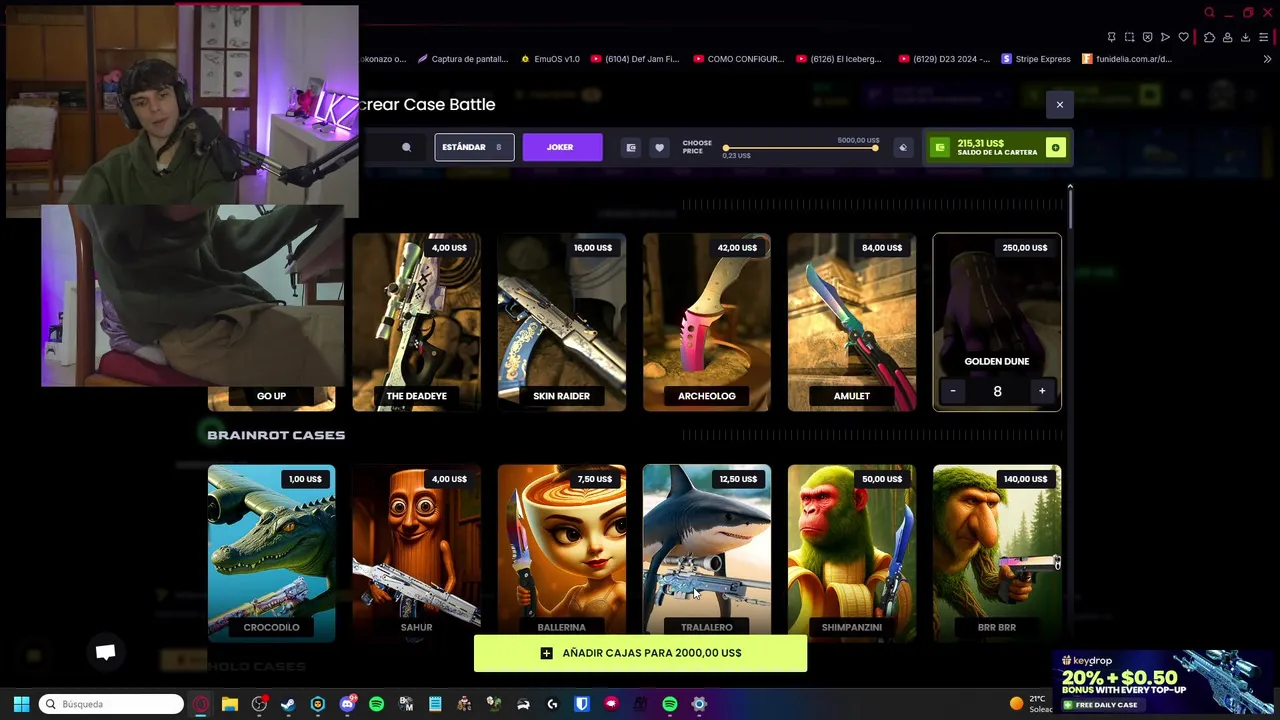Close the Crear Case Battle dialog

pos(1060,104)
